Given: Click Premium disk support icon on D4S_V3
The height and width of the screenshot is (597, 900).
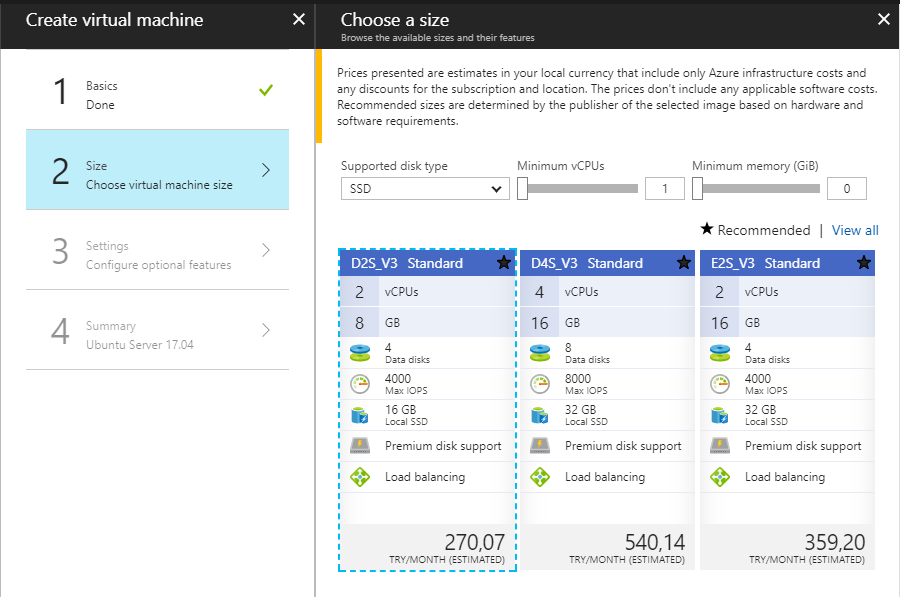Looking at the screenshot, I should (x=540, y=445).
